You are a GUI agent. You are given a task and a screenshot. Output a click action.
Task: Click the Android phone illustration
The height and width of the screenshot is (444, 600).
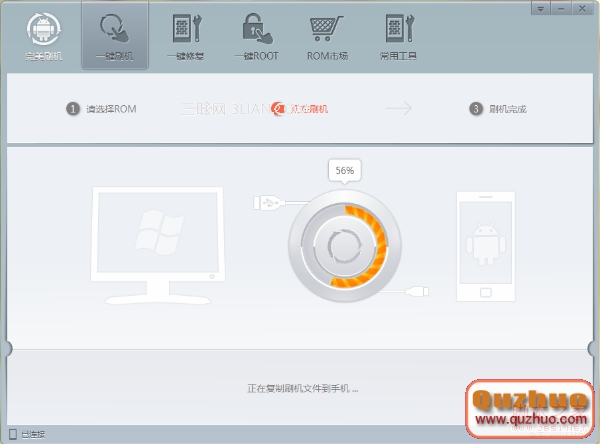(x=486, y=246)
